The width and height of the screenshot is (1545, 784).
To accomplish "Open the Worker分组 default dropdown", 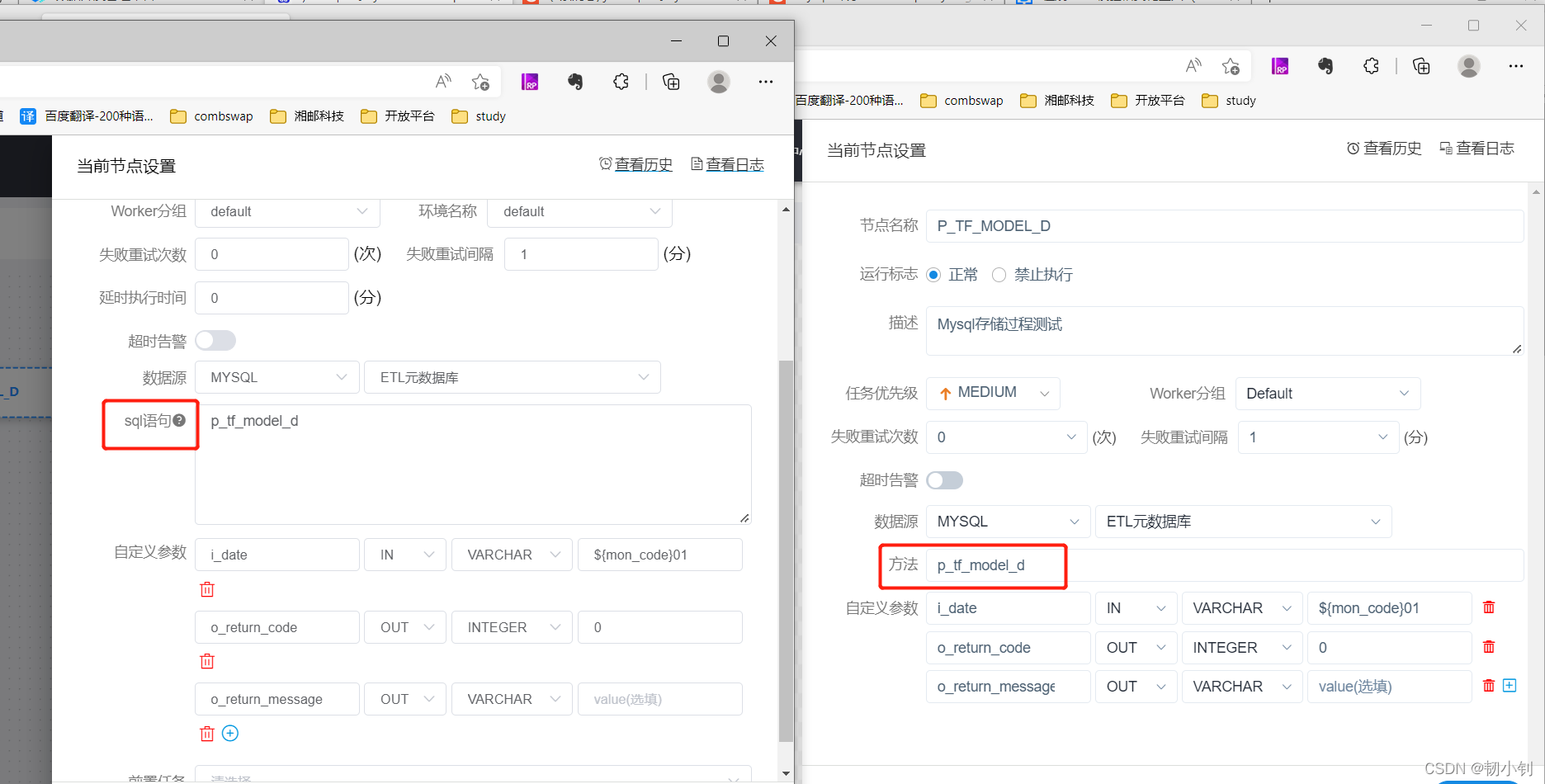I will (286, 211).
